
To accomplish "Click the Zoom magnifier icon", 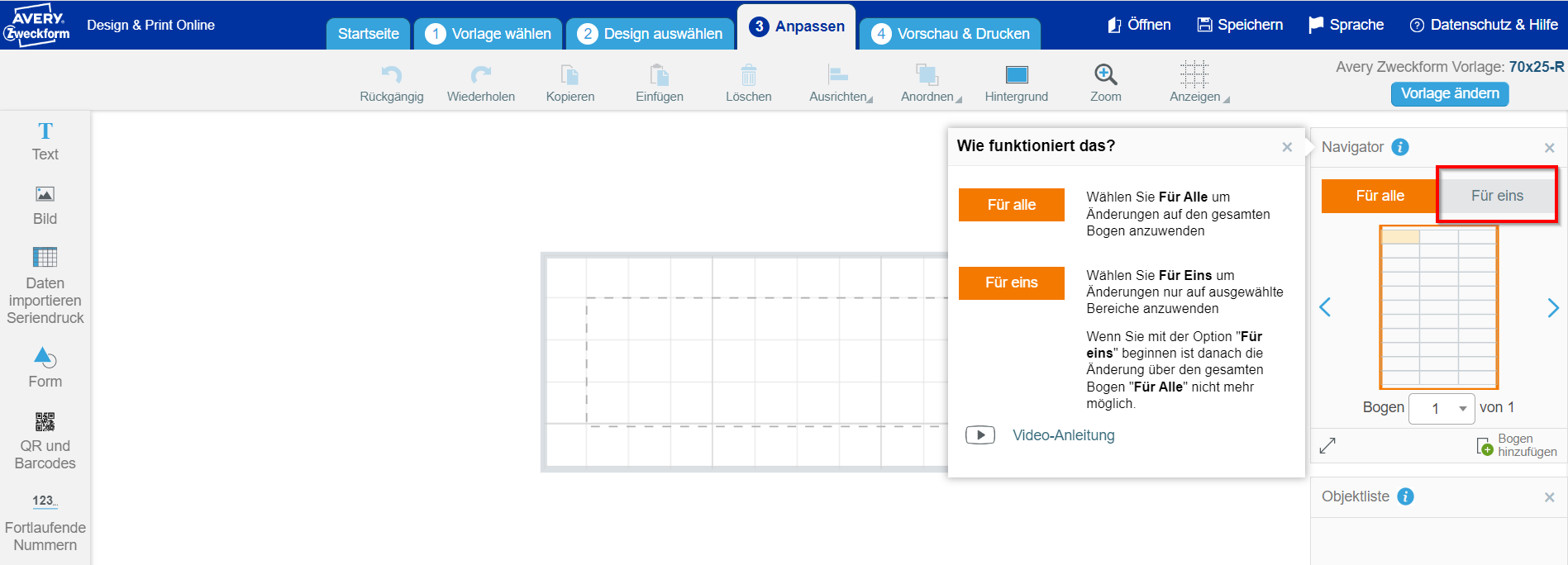I will point(1105,75).
